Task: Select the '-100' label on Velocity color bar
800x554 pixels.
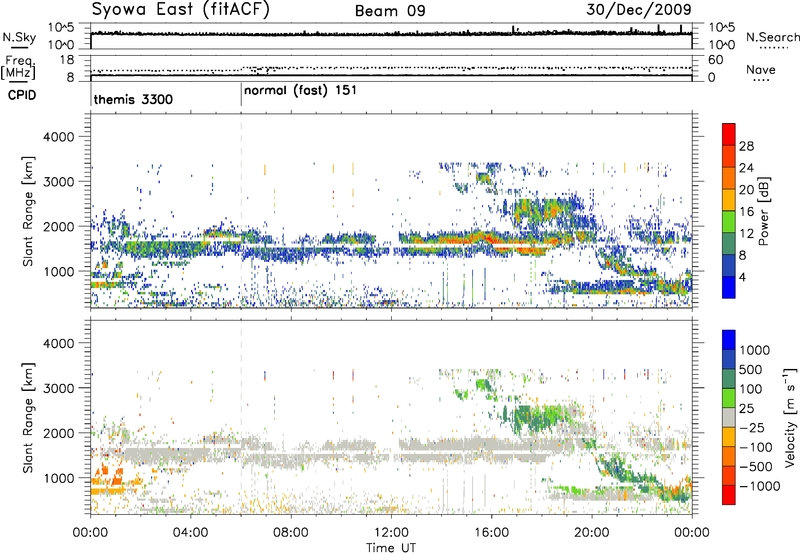Action: point(756,447)
